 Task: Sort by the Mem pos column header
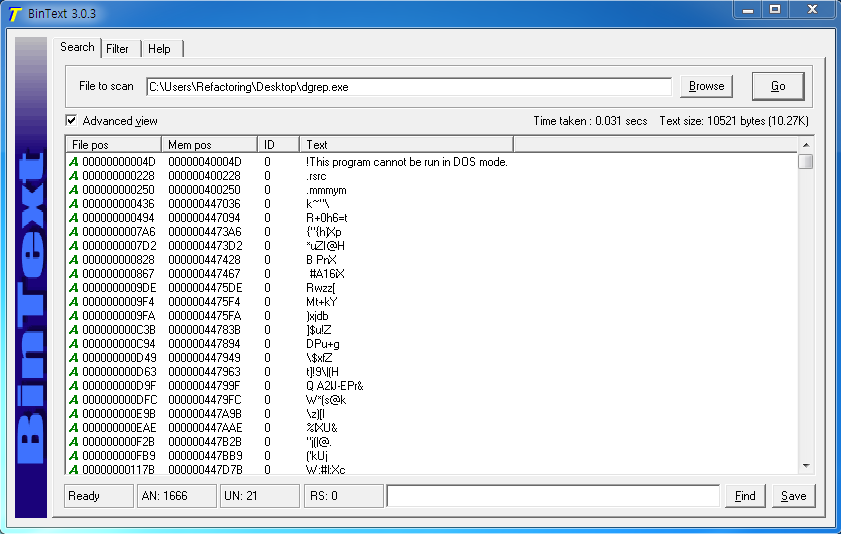pos(210,145)
